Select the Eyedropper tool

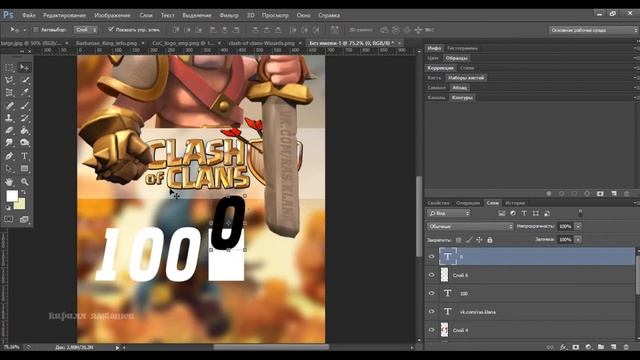click(x=24, y=93)
